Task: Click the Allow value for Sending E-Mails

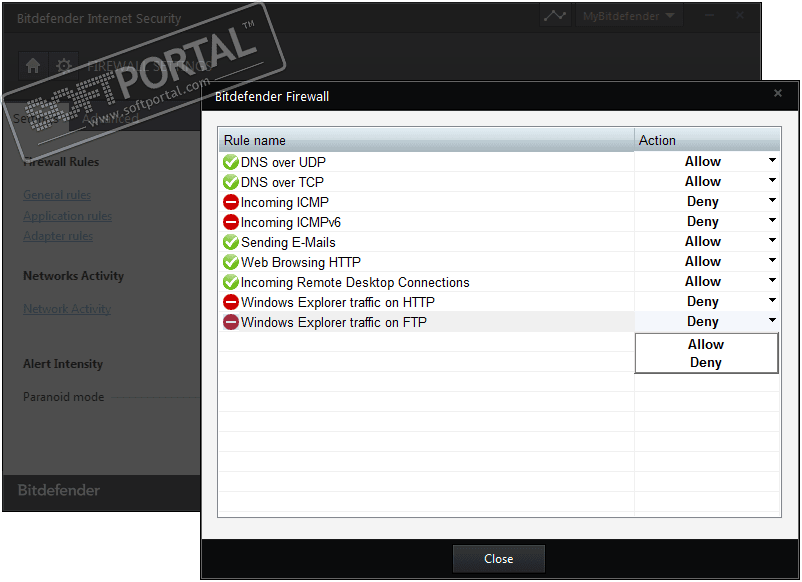Action: click(x=703, y=241)
